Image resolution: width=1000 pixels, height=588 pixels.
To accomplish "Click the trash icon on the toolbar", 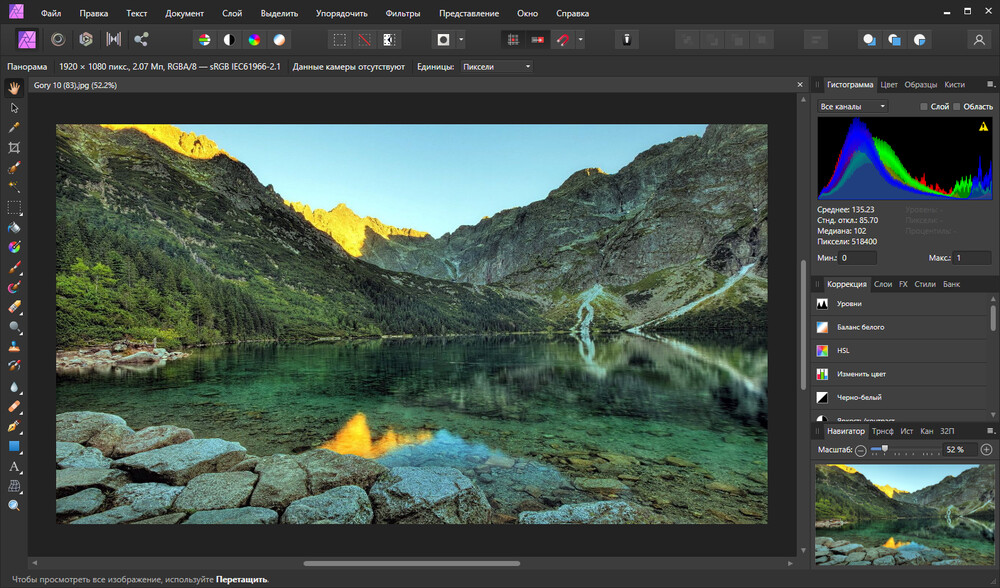I will tap(627, 39).
